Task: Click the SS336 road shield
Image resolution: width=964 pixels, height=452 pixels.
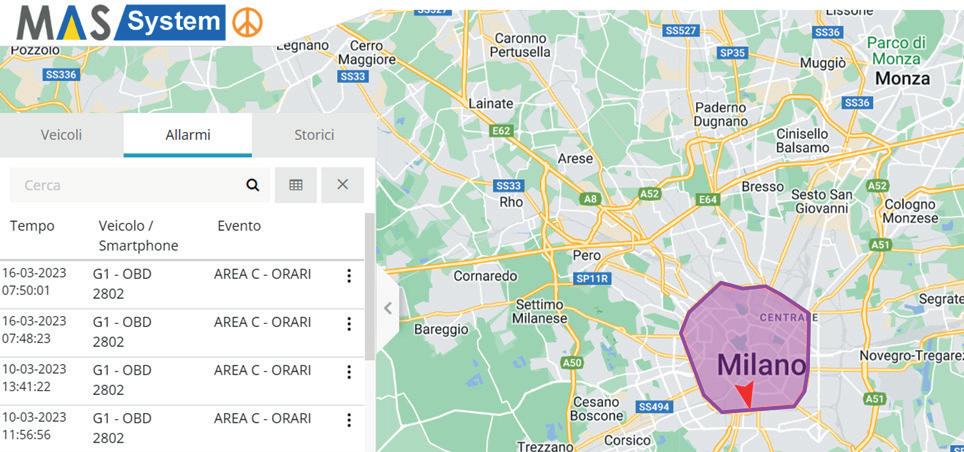Action: point(62,74)
